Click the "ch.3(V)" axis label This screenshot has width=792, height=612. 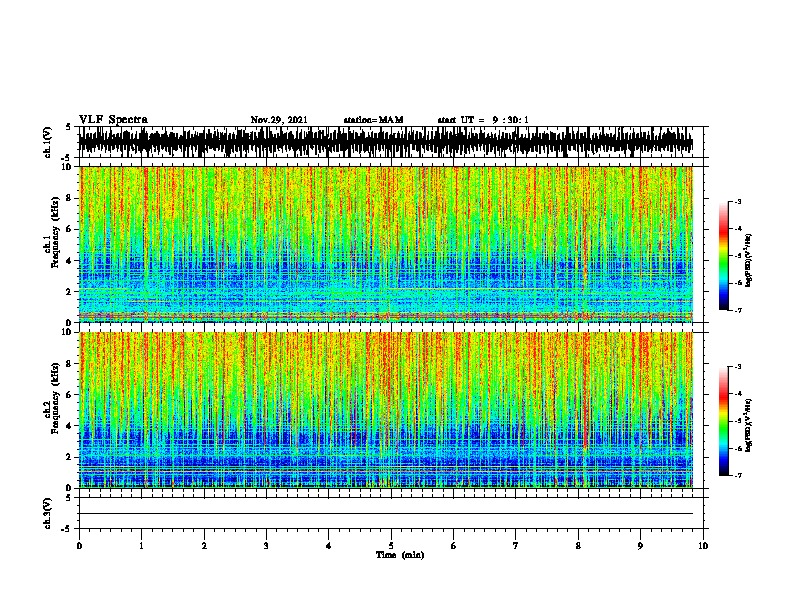pyautogui.click(x=48, y=514)
